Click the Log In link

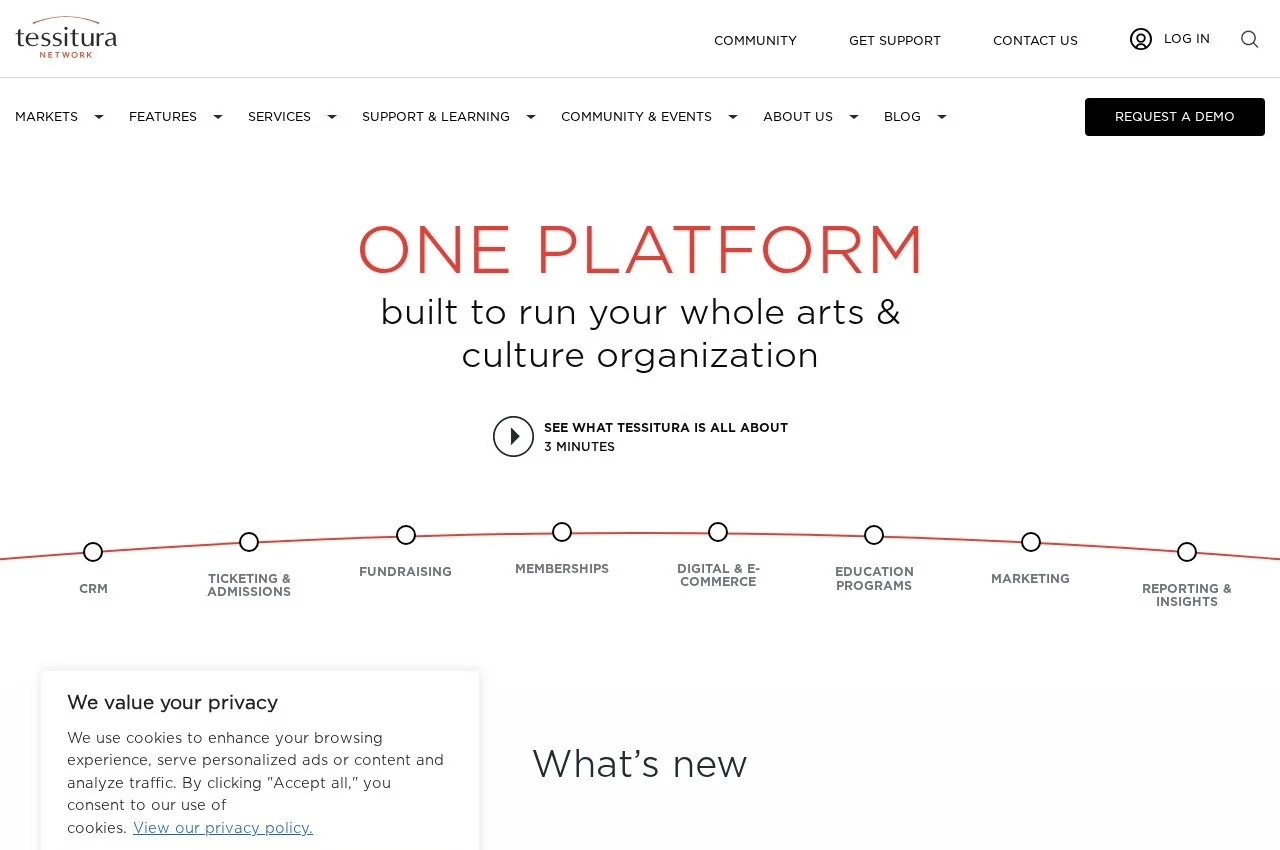1187,39
